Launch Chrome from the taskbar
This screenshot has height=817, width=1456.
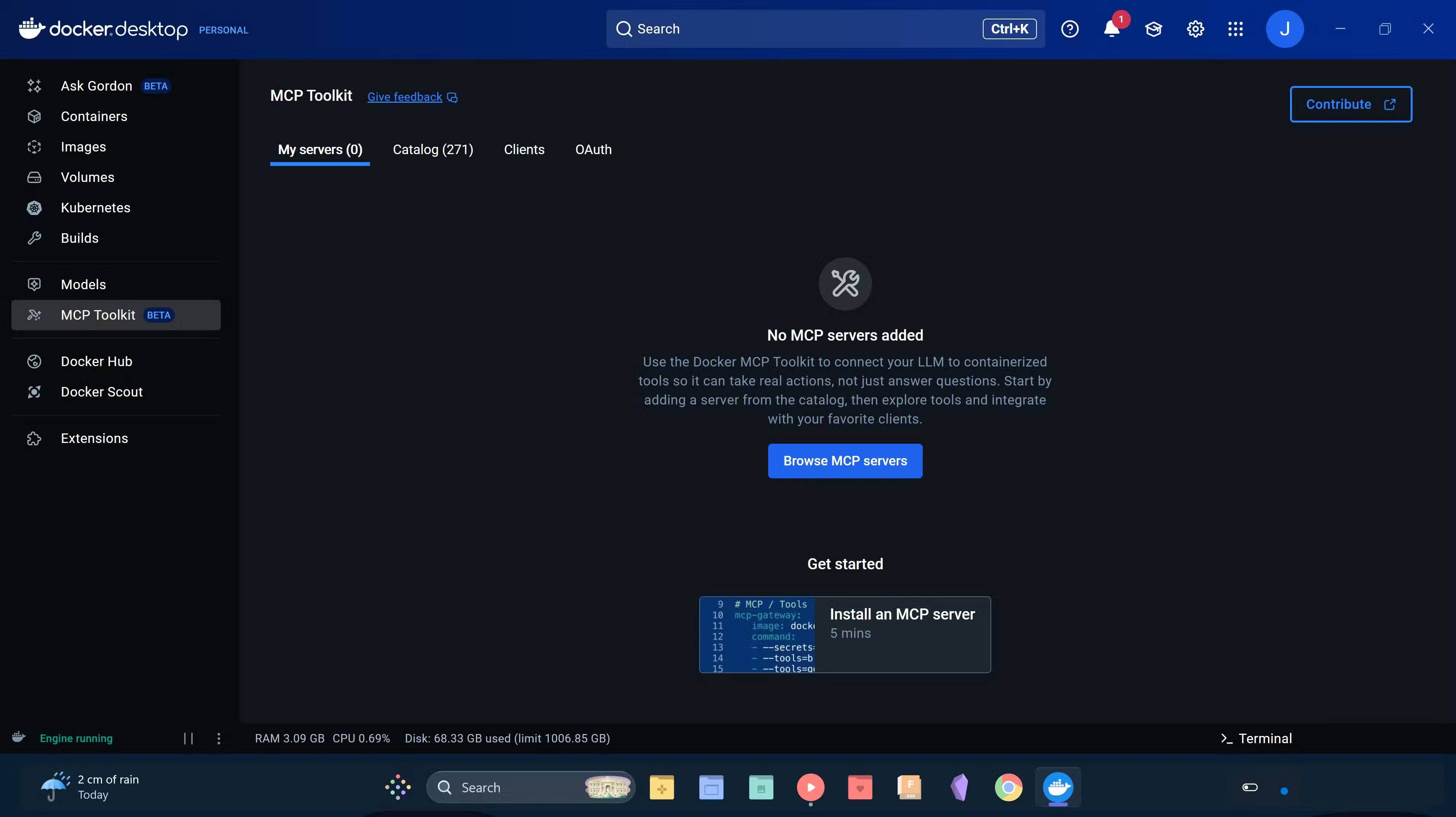pos(1009,787)
